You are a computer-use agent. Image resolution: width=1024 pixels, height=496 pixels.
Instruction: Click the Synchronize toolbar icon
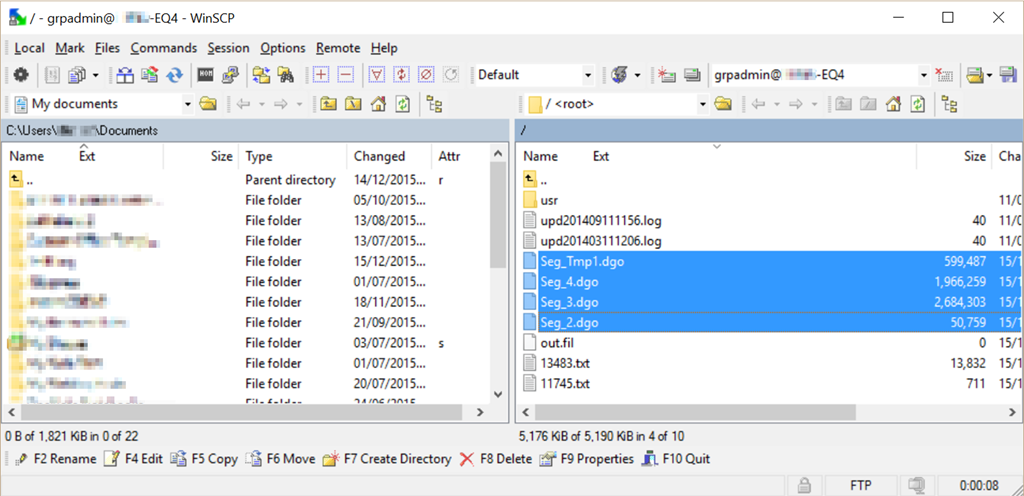[150, 75]
